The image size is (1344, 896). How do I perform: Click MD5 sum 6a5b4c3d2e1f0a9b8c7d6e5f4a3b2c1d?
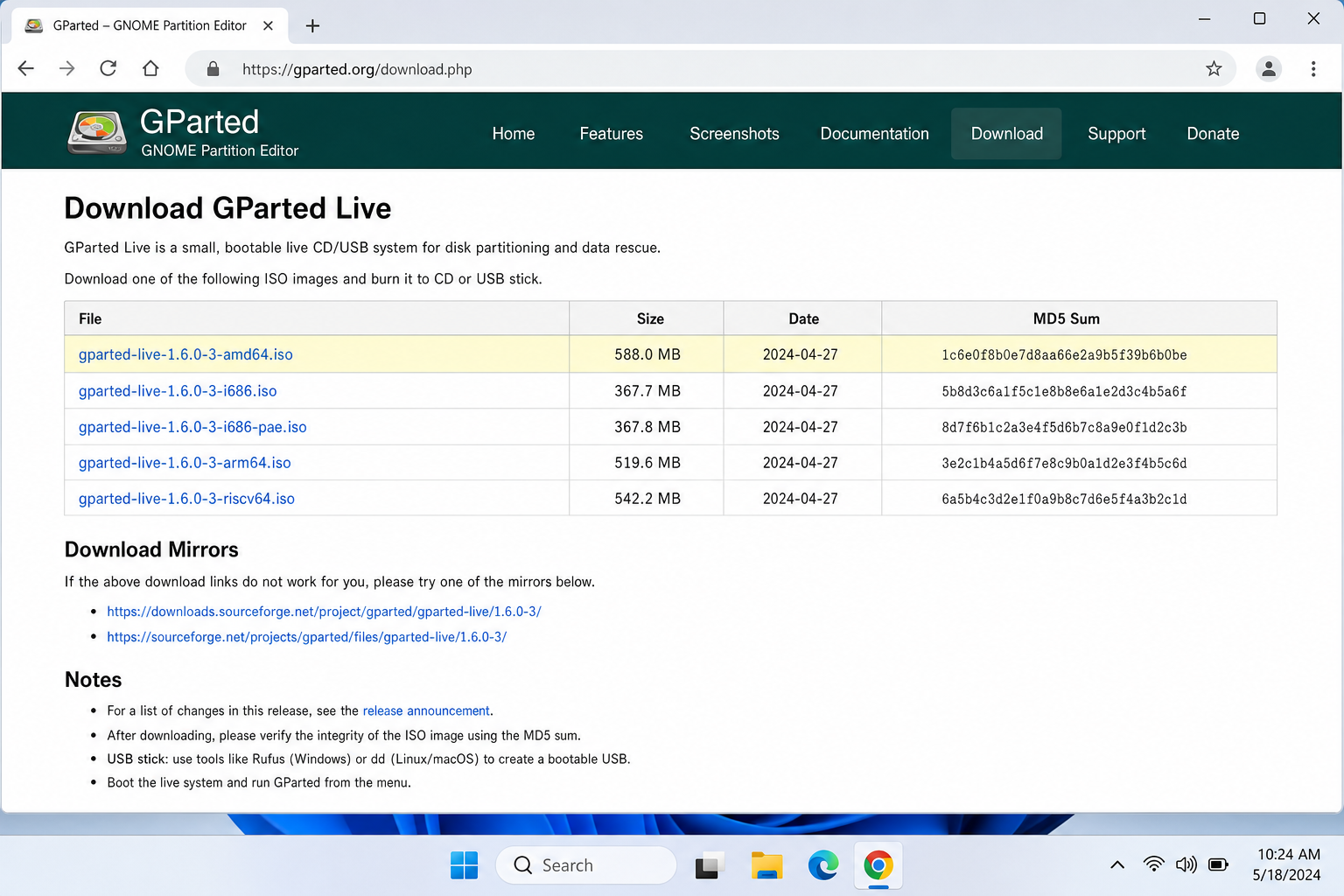click(1064, 499)
